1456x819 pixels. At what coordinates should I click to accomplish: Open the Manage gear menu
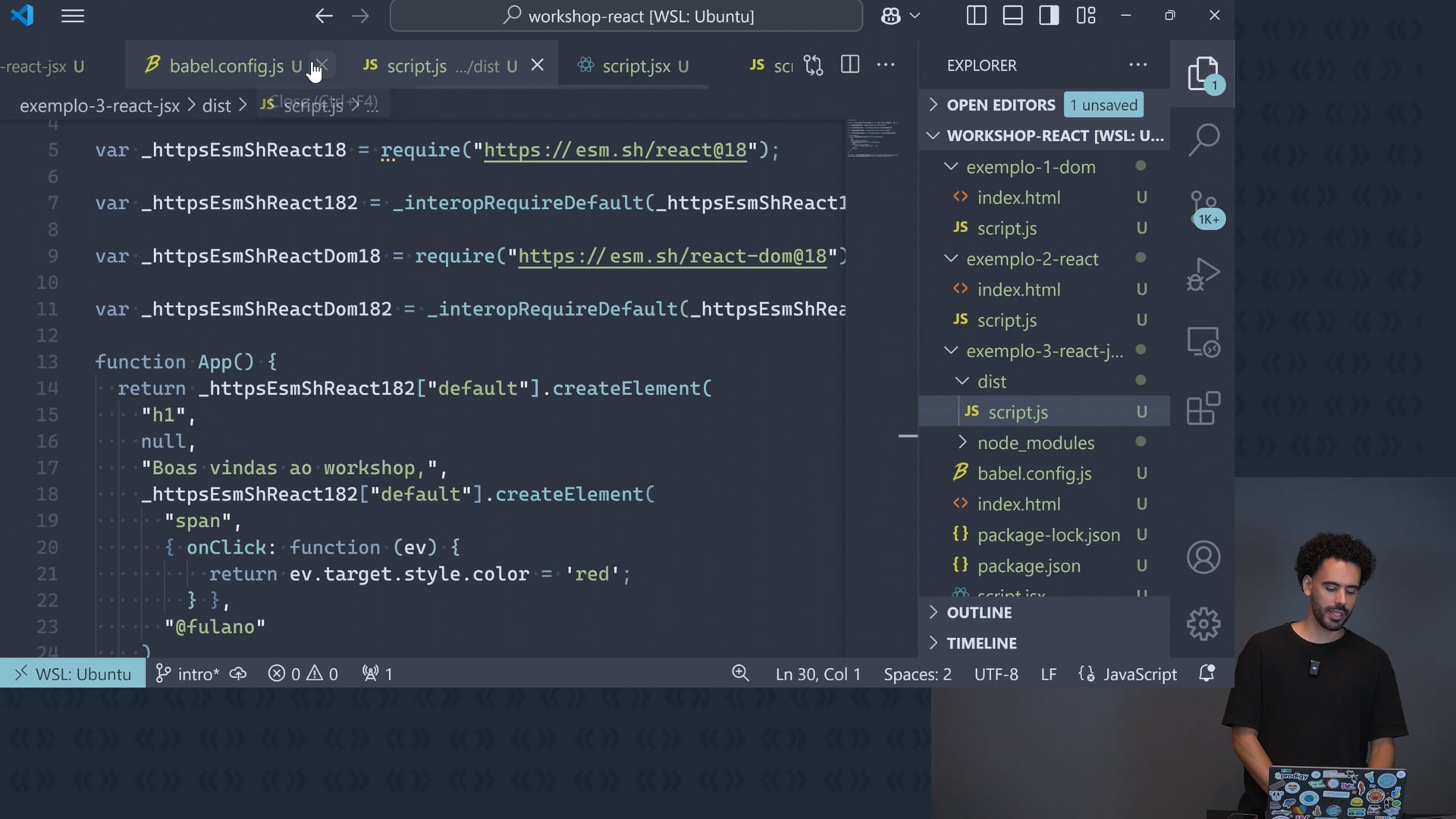(x=1203, y=624)
